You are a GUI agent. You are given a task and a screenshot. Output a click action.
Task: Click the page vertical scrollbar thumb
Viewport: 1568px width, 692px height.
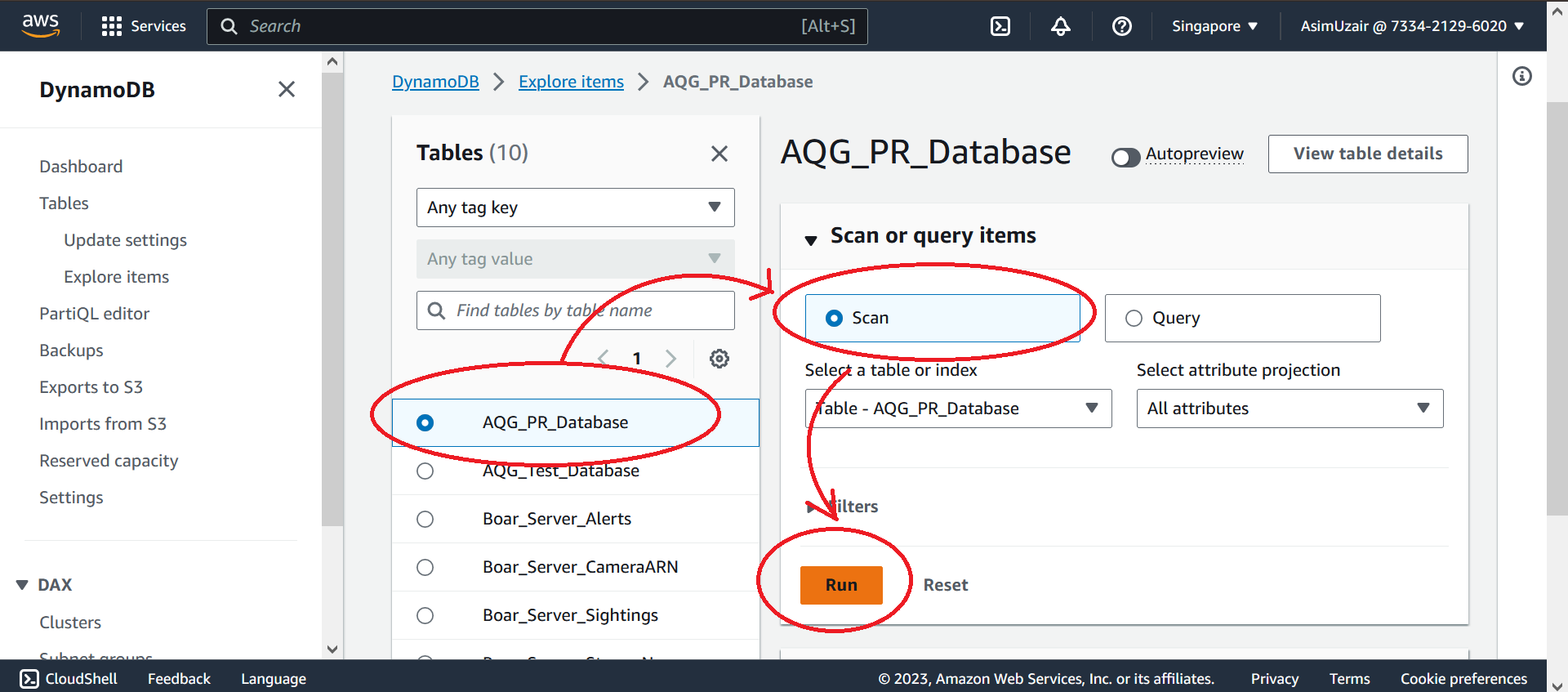point(1557,310)
